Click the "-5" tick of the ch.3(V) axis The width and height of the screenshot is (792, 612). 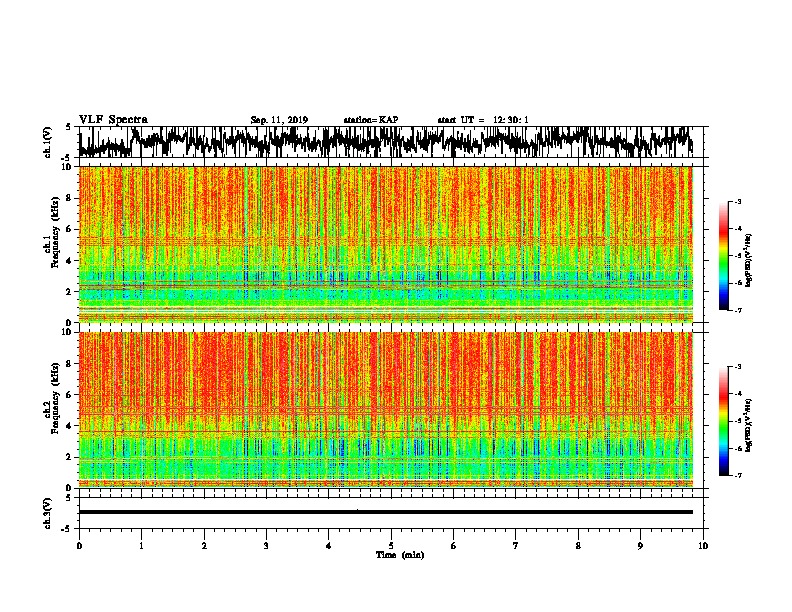(67, 529)
